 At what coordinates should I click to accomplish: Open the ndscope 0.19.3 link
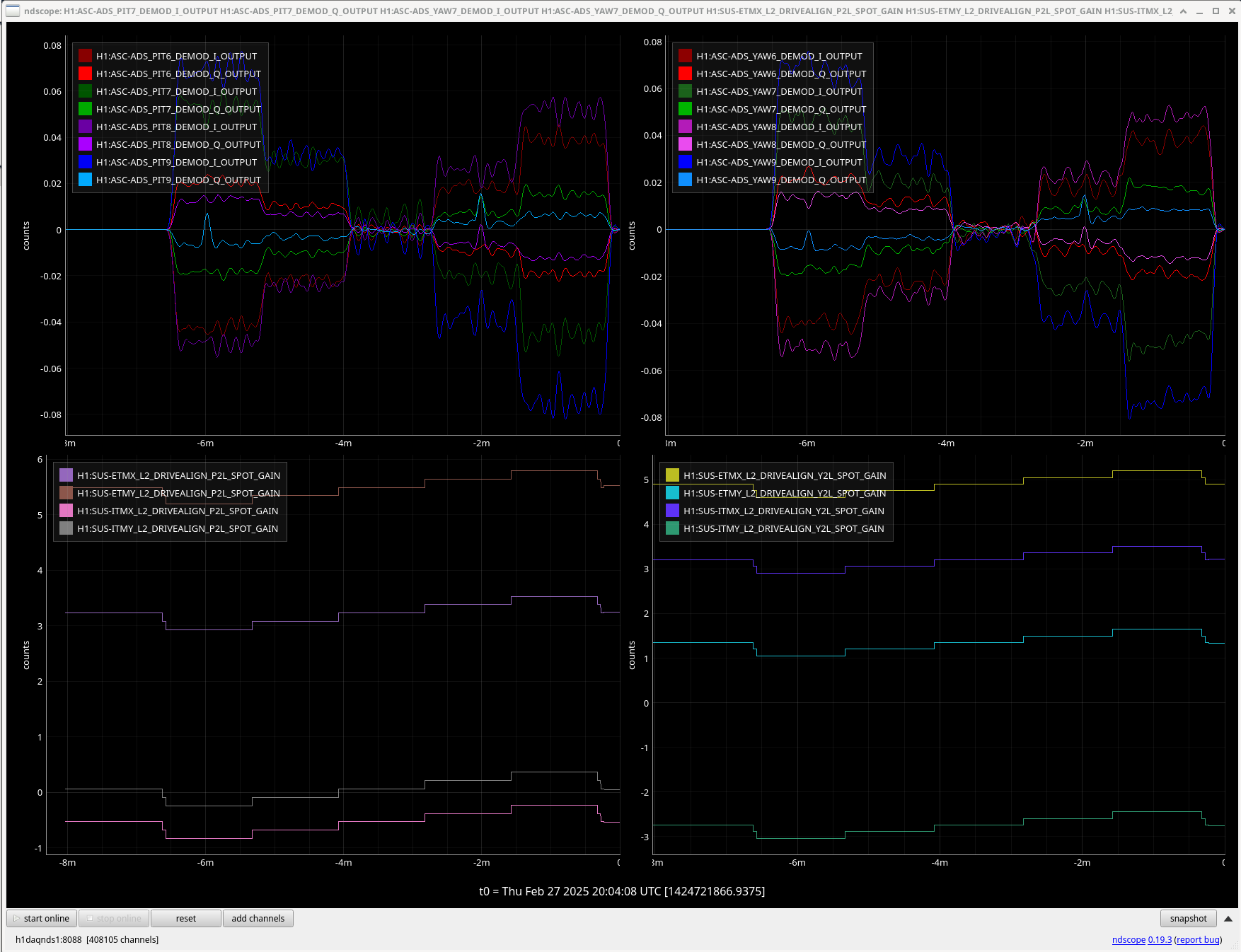tap(1141, 939)
